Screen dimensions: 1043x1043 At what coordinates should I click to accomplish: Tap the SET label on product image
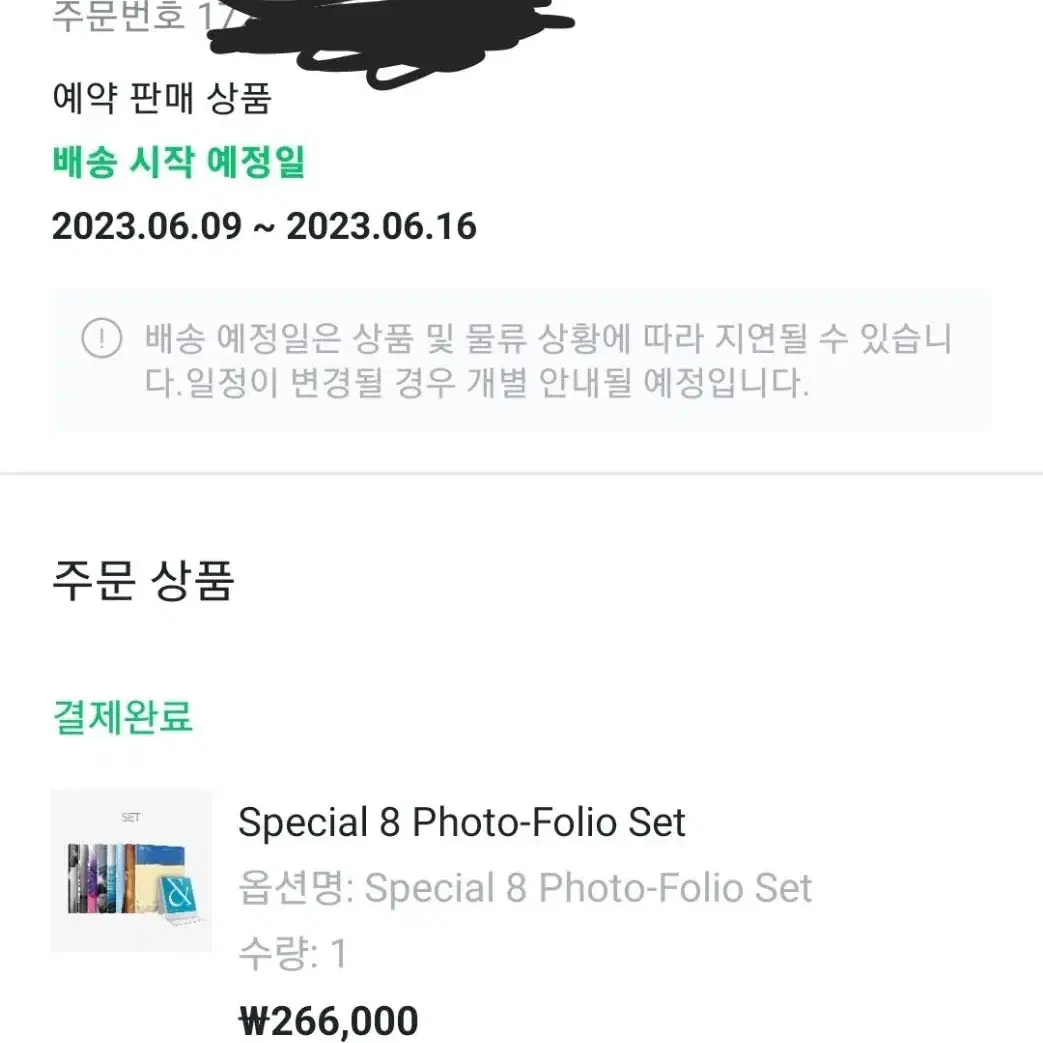(x=131, y=817)
